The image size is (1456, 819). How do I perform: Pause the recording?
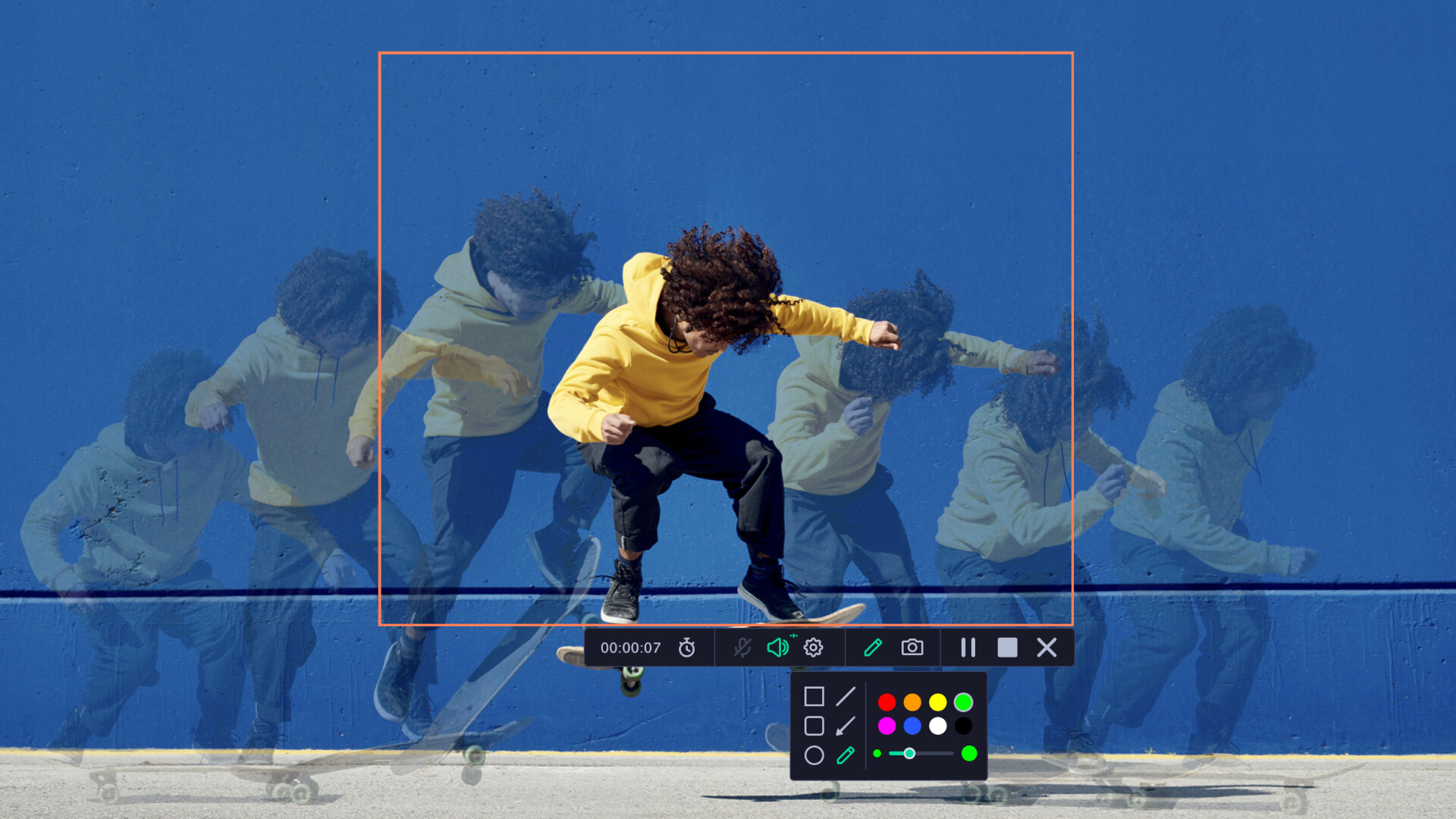tap(968, 648)
